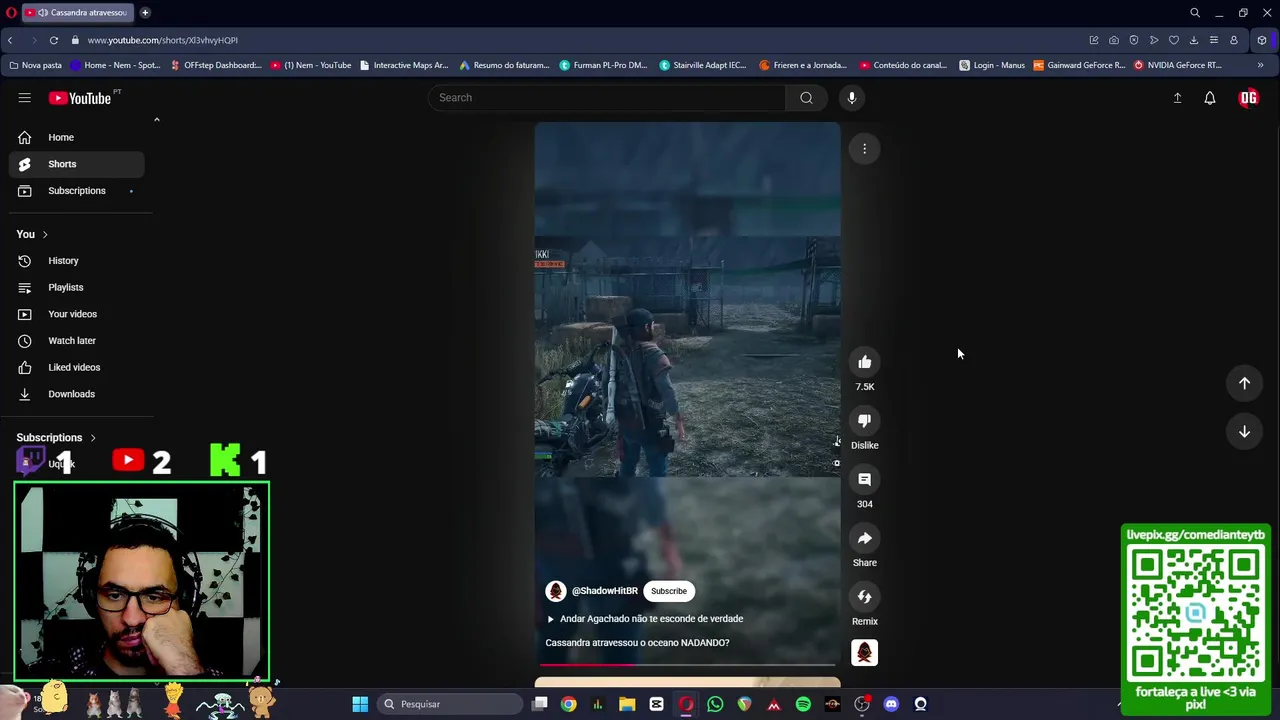The image size is (1280, 720).
Task: Open 'Home - Nem - Spot...' bookmark
Action: coord(115,65)
